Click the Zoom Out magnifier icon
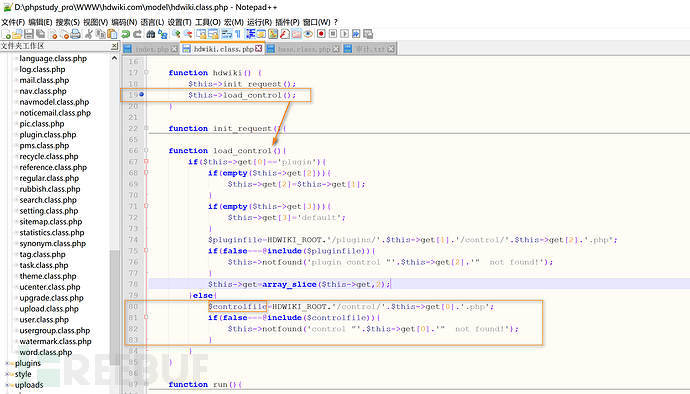Viewport: 690px width, 394px height. click(188, 34)
